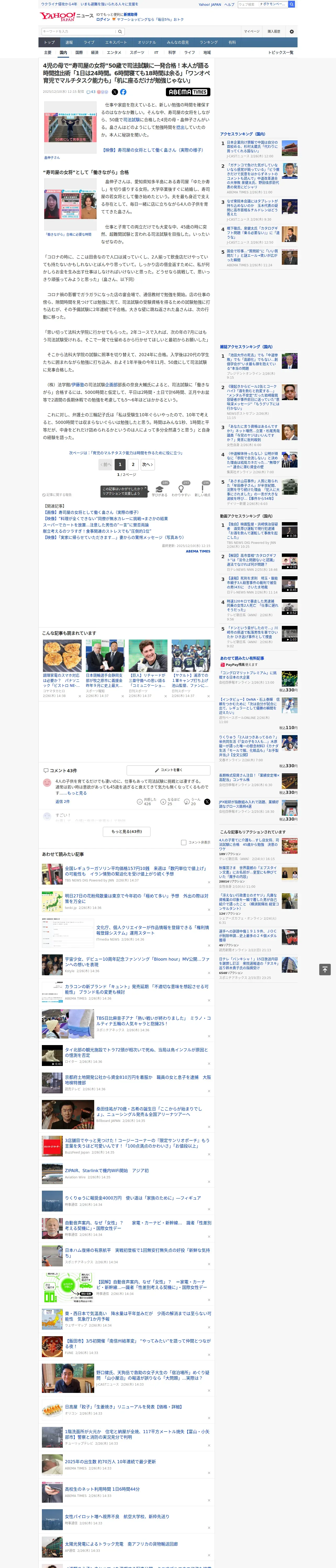
Task: Focus the top ウェブ検索 input field
Action: pos(248,4)
